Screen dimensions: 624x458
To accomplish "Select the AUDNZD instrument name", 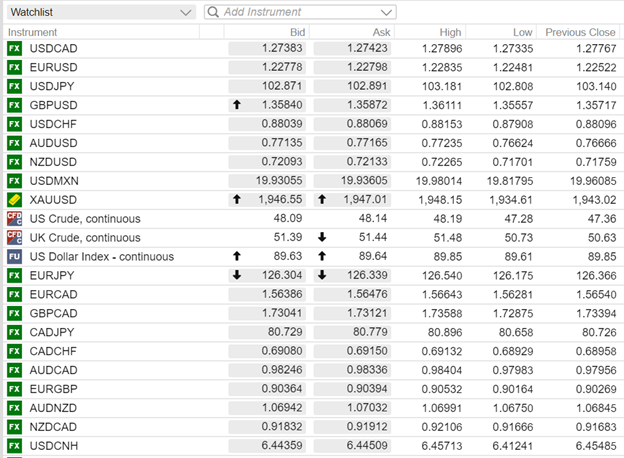I will (54, 407).
